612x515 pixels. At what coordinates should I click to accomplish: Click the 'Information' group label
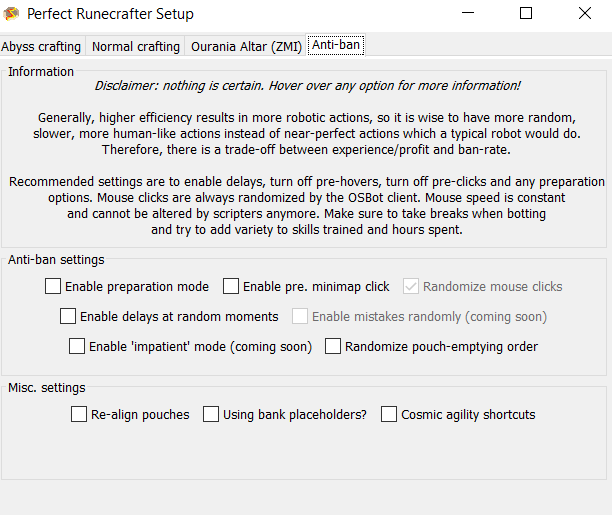point(41,71)
